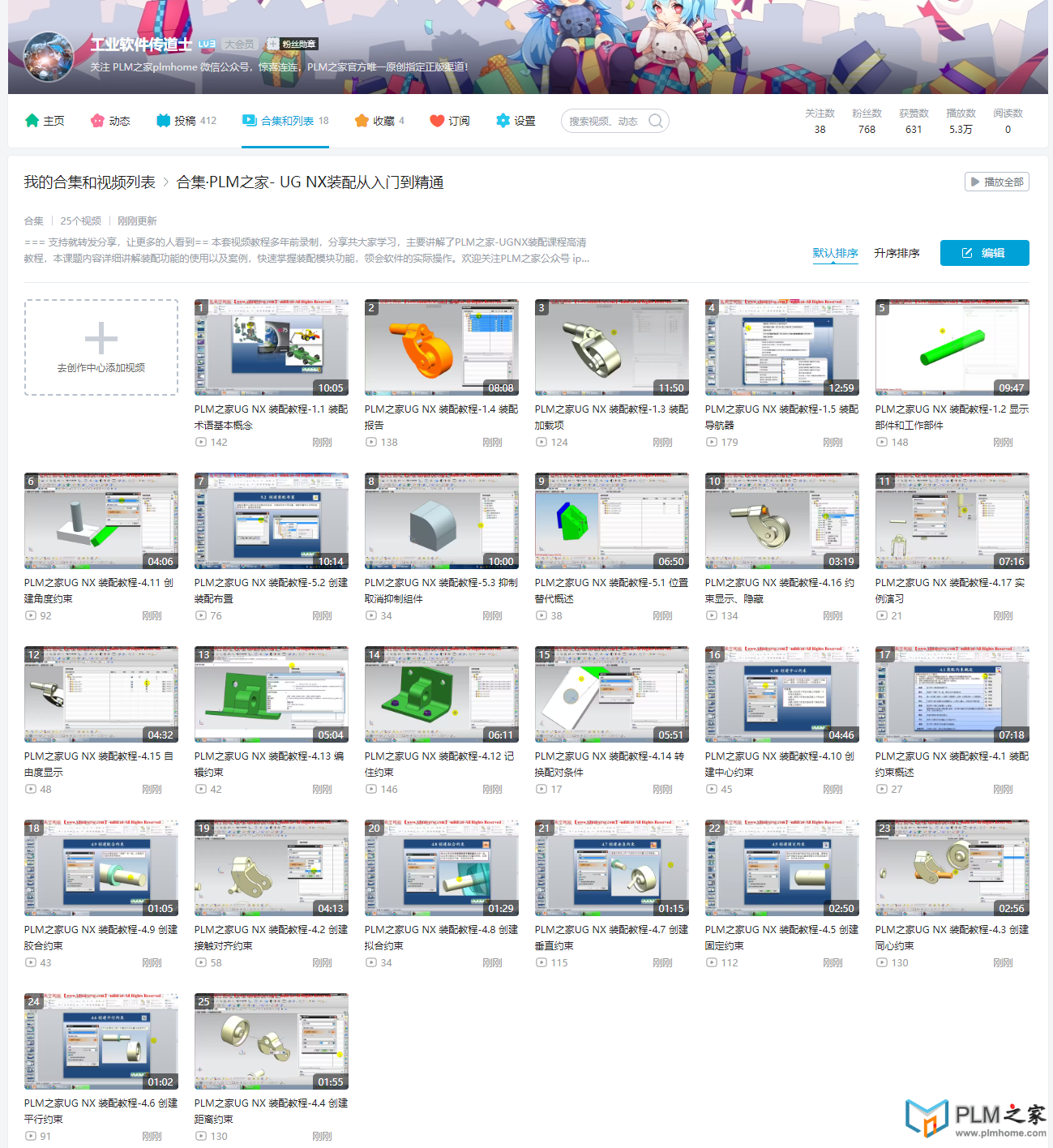Image resolution: width=1053 pixels, height=1148 pixels.
Task: Click play count icon showing 115
Action: tap(541, 962)
